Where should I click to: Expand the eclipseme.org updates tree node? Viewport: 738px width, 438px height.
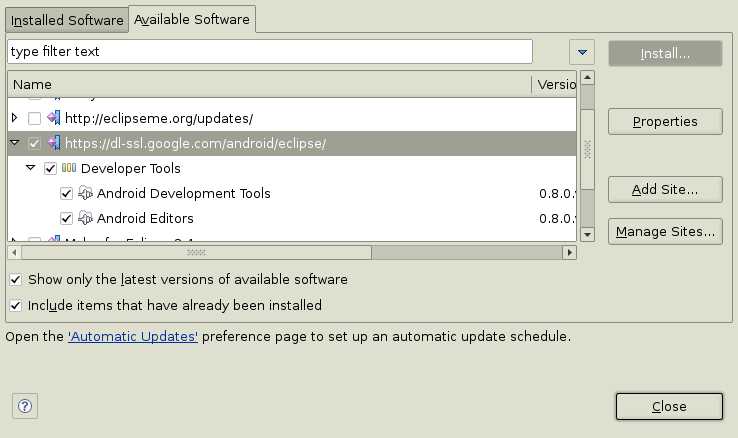tap(15, 118)
